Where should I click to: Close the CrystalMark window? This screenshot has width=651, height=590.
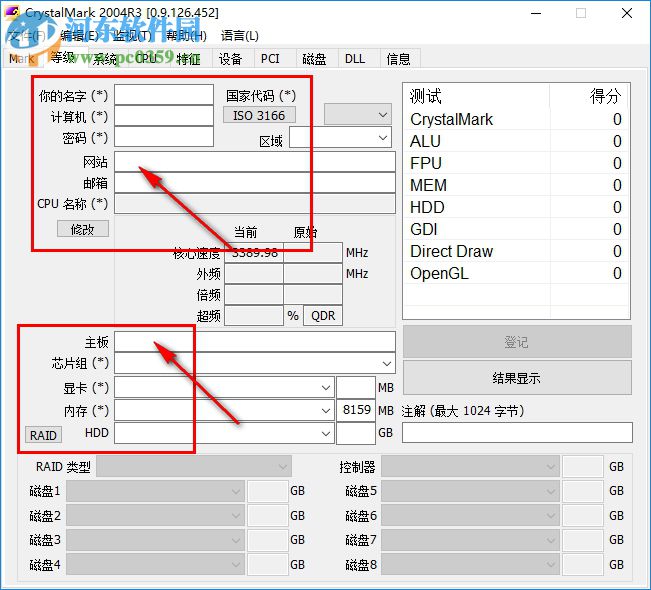(x=627, y=13)
